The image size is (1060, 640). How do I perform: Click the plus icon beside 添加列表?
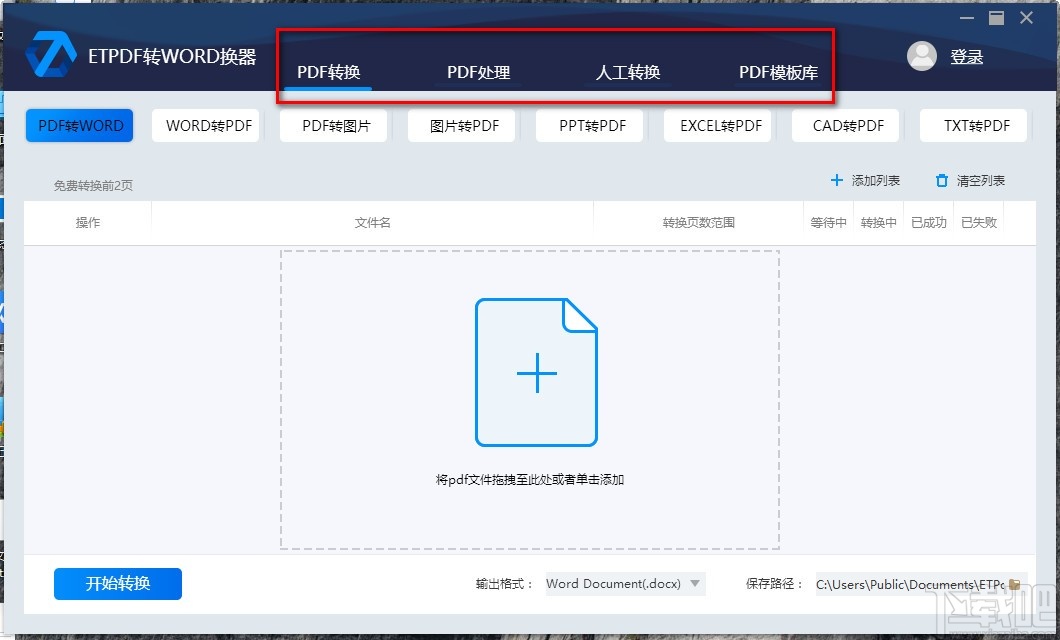pos(837,180)
